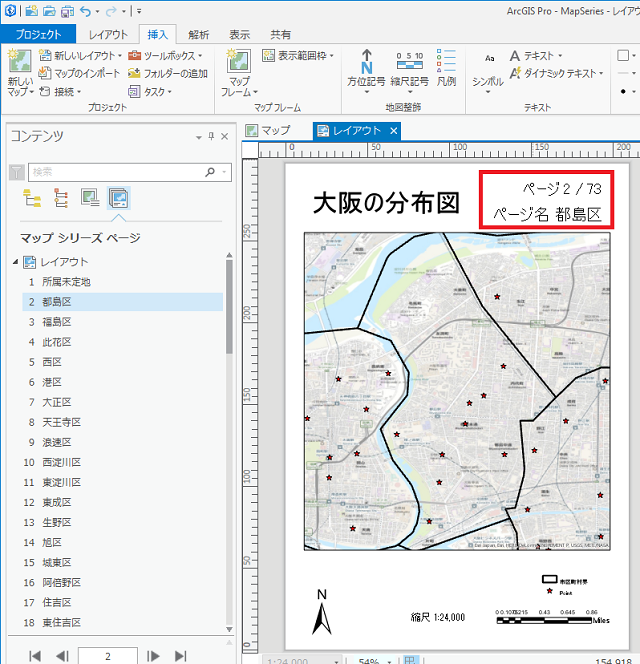Click the 縮尺 1:24,000 text on layout
Screen dimensions: 640x664
438,617
